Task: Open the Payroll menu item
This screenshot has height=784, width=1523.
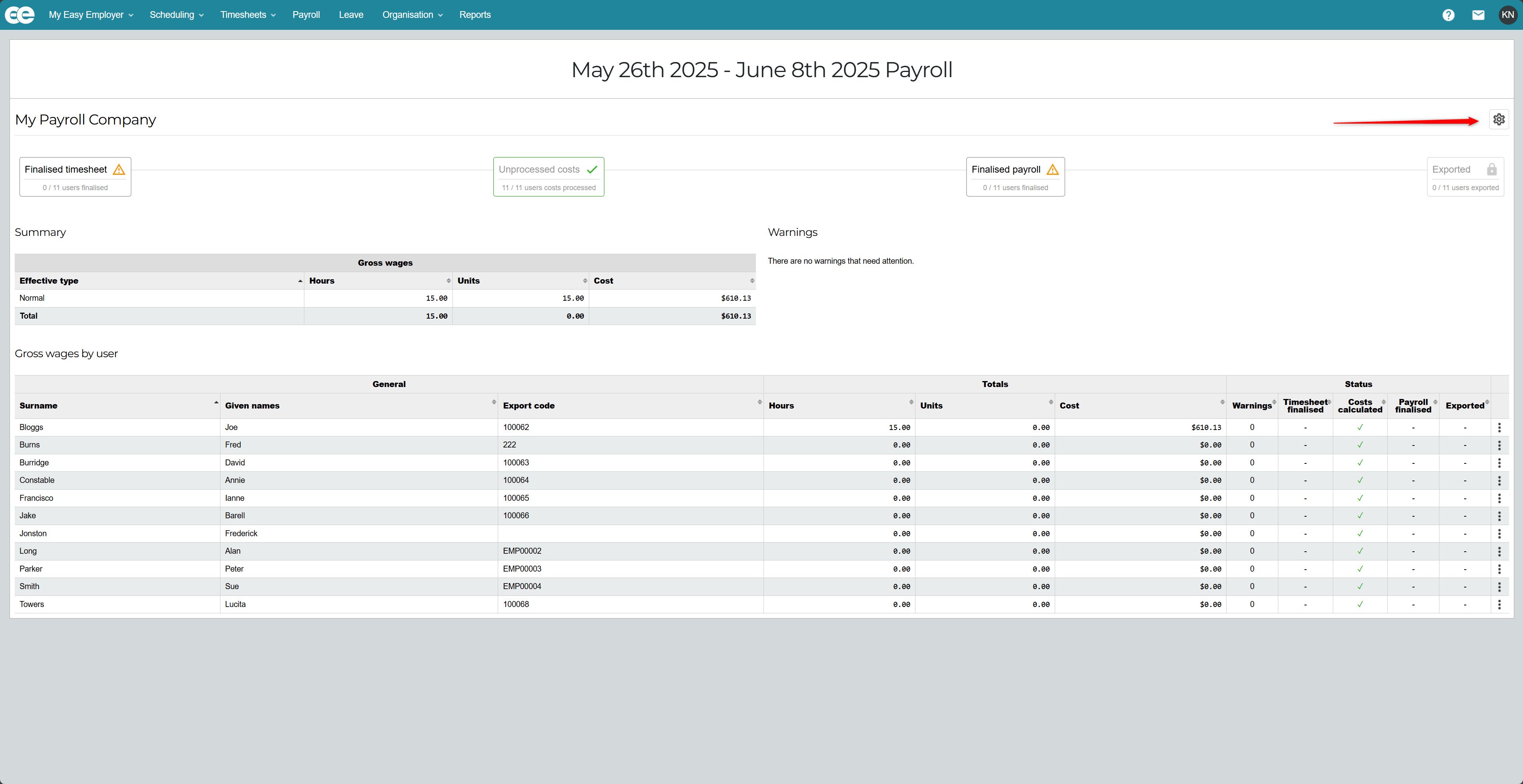Action: tap(306, 15)
